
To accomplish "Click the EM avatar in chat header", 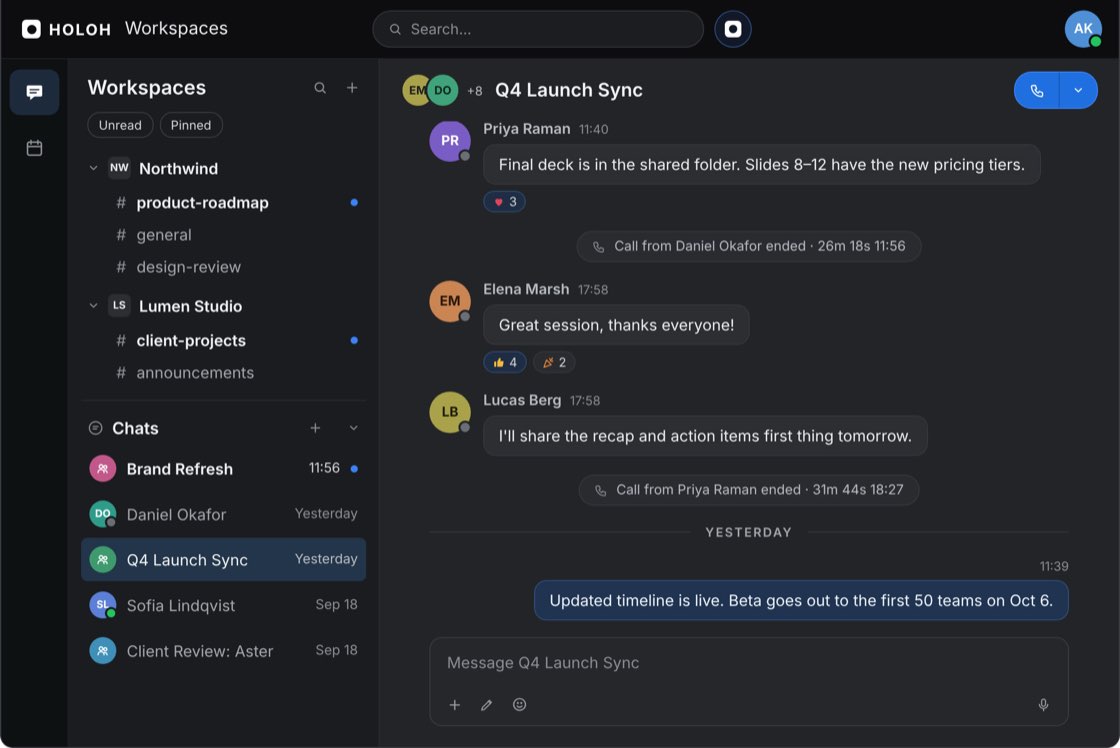I will 414,91.
